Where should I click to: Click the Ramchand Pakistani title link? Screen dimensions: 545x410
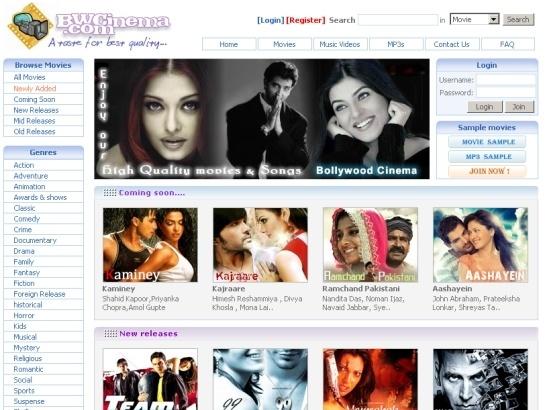point(361,288)
